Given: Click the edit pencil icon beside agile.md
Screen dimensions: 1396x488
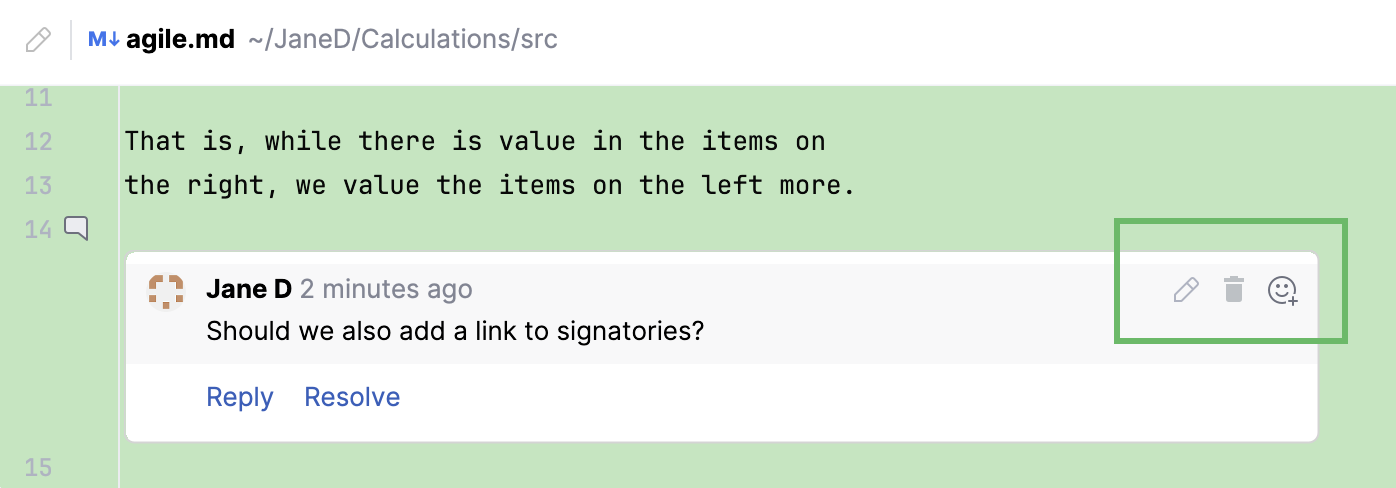Looking at the screenshot, I should pos(38,41).
